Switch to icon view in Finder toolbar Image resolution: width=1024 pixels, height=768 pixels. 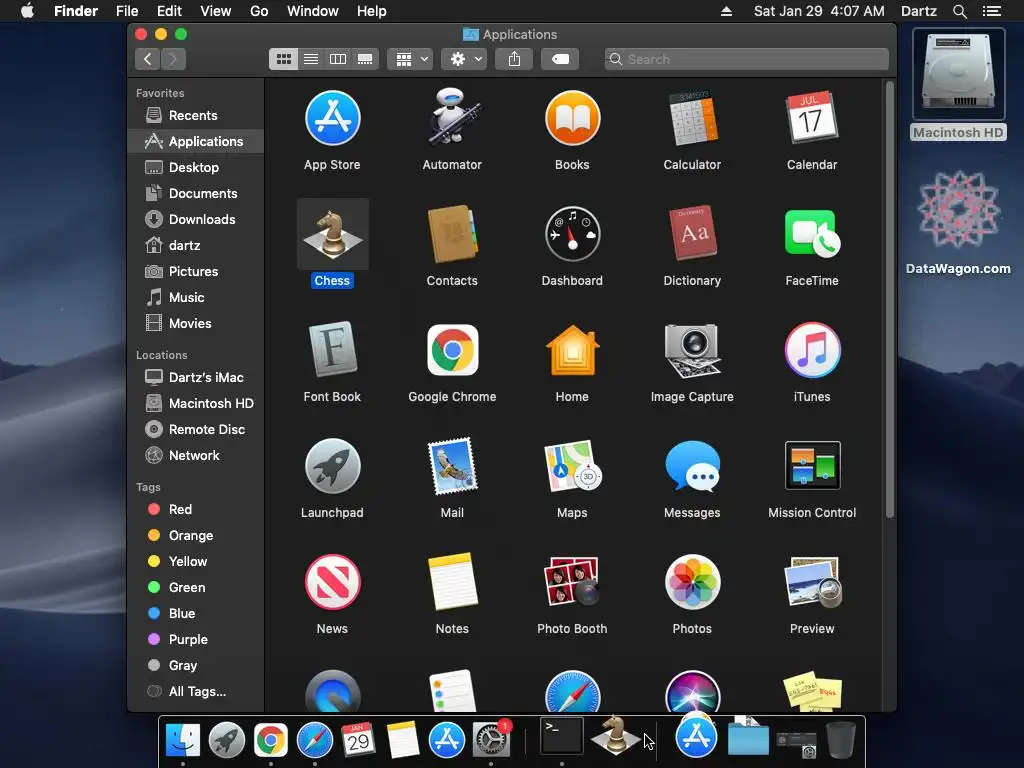pos(283,59)
